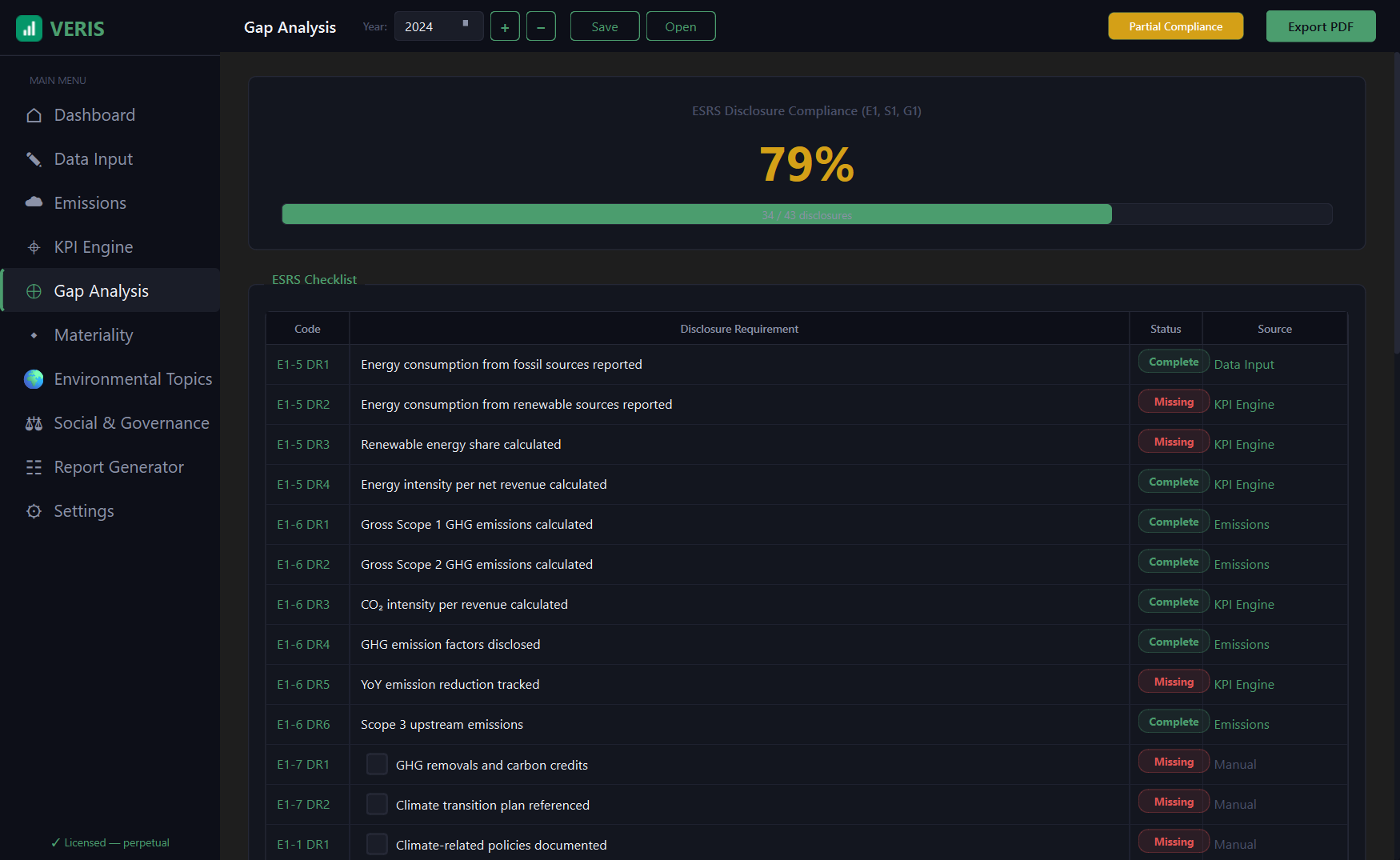Click KPI Engine source link for E1-6 DR5
The image size is (1400, 860).
(1244, 684)
